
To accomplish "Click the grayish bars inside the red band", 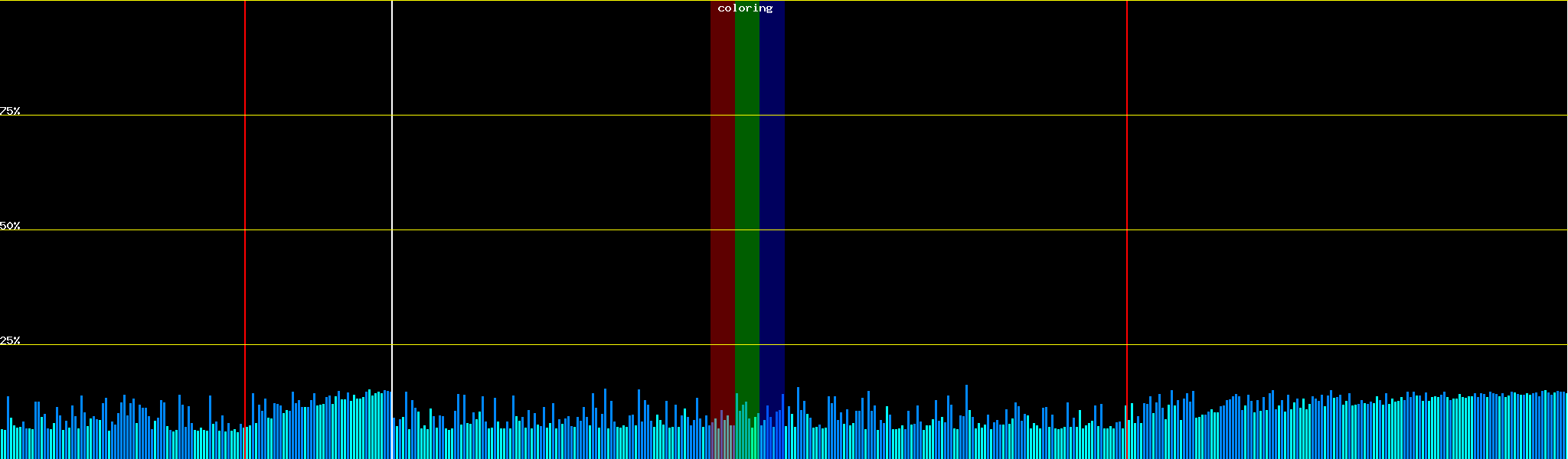I will [721, 436].
